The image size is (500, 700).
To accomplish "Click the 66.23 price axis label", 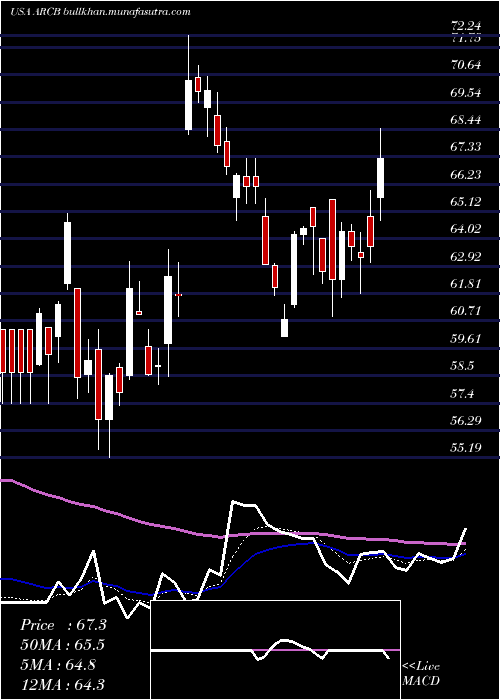I will point(466,175).
